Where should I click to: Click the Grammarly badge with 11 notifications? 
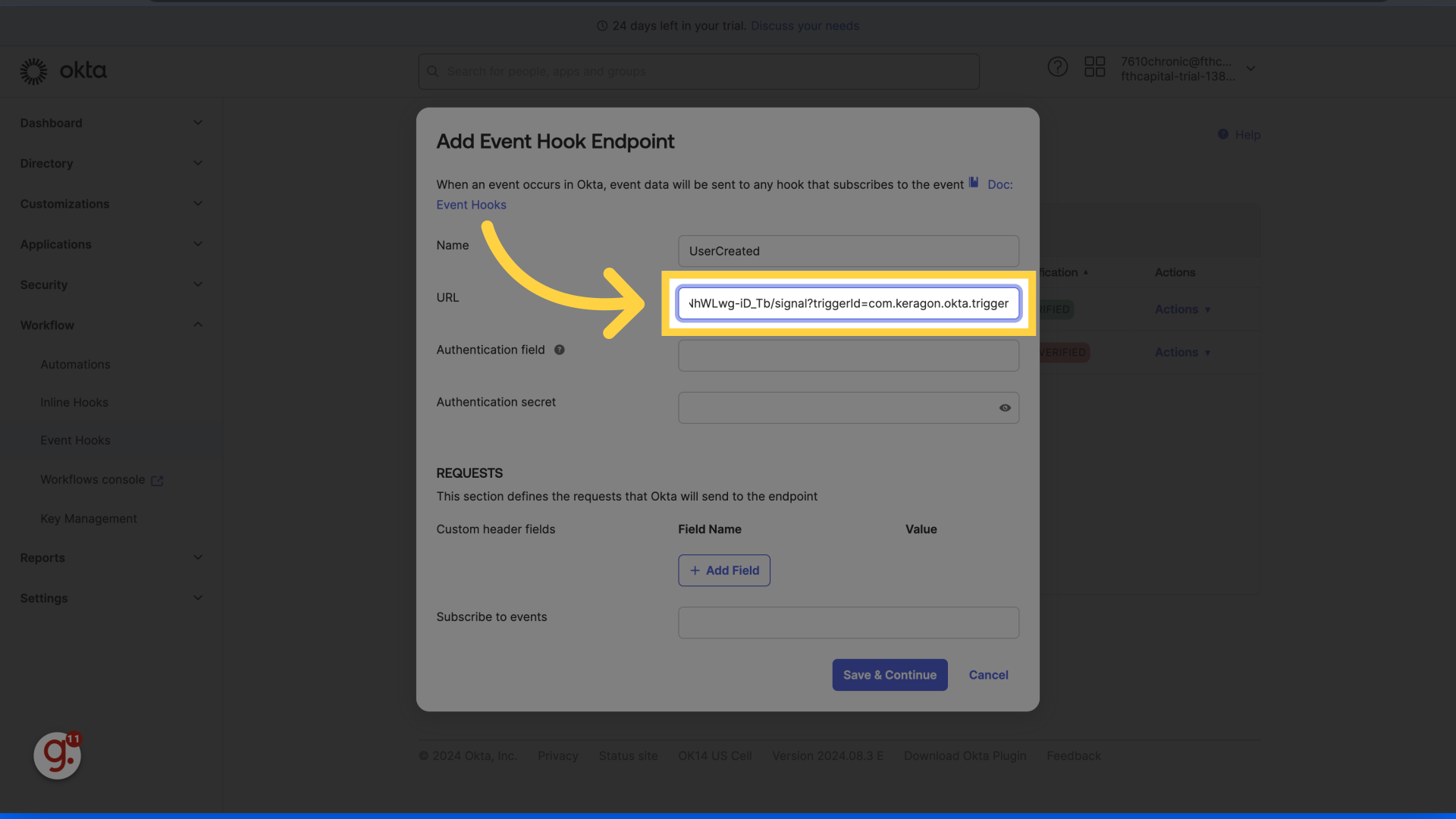coord(58,755)
